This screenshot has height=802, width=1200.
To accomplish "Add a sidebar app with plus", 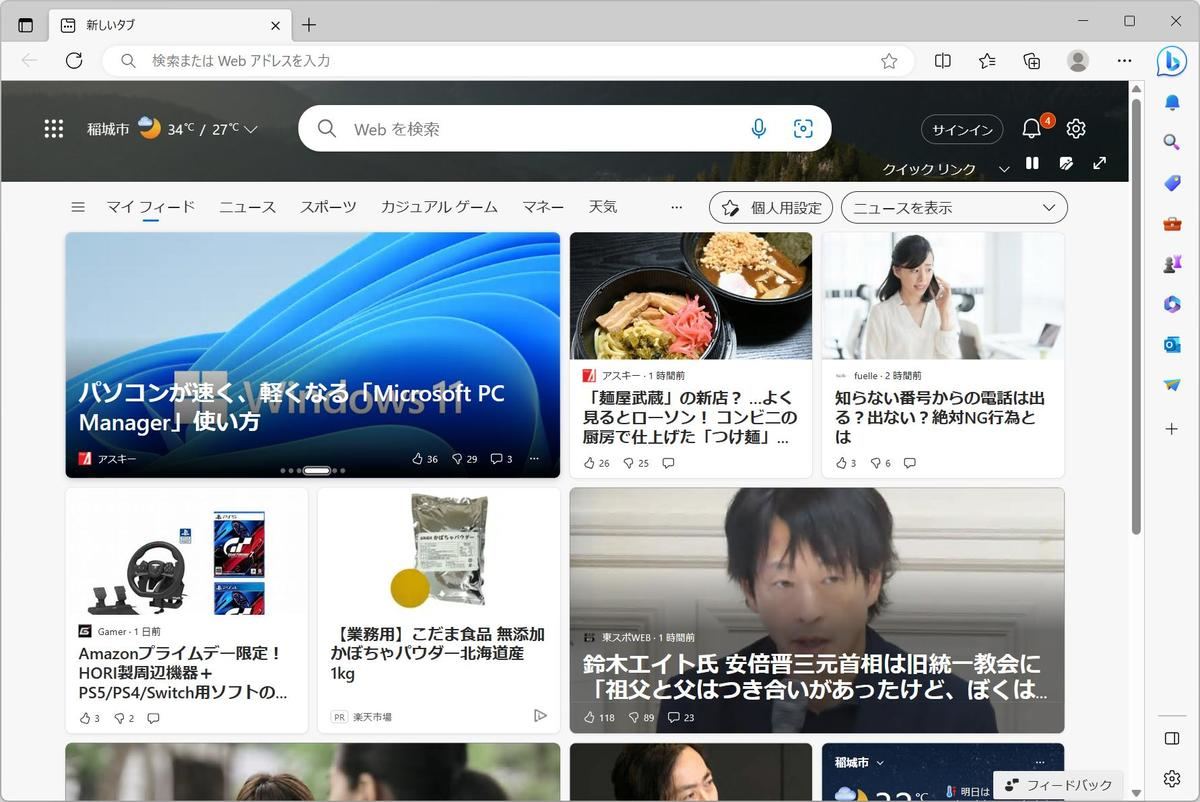I will click(x=1172, y=429).
